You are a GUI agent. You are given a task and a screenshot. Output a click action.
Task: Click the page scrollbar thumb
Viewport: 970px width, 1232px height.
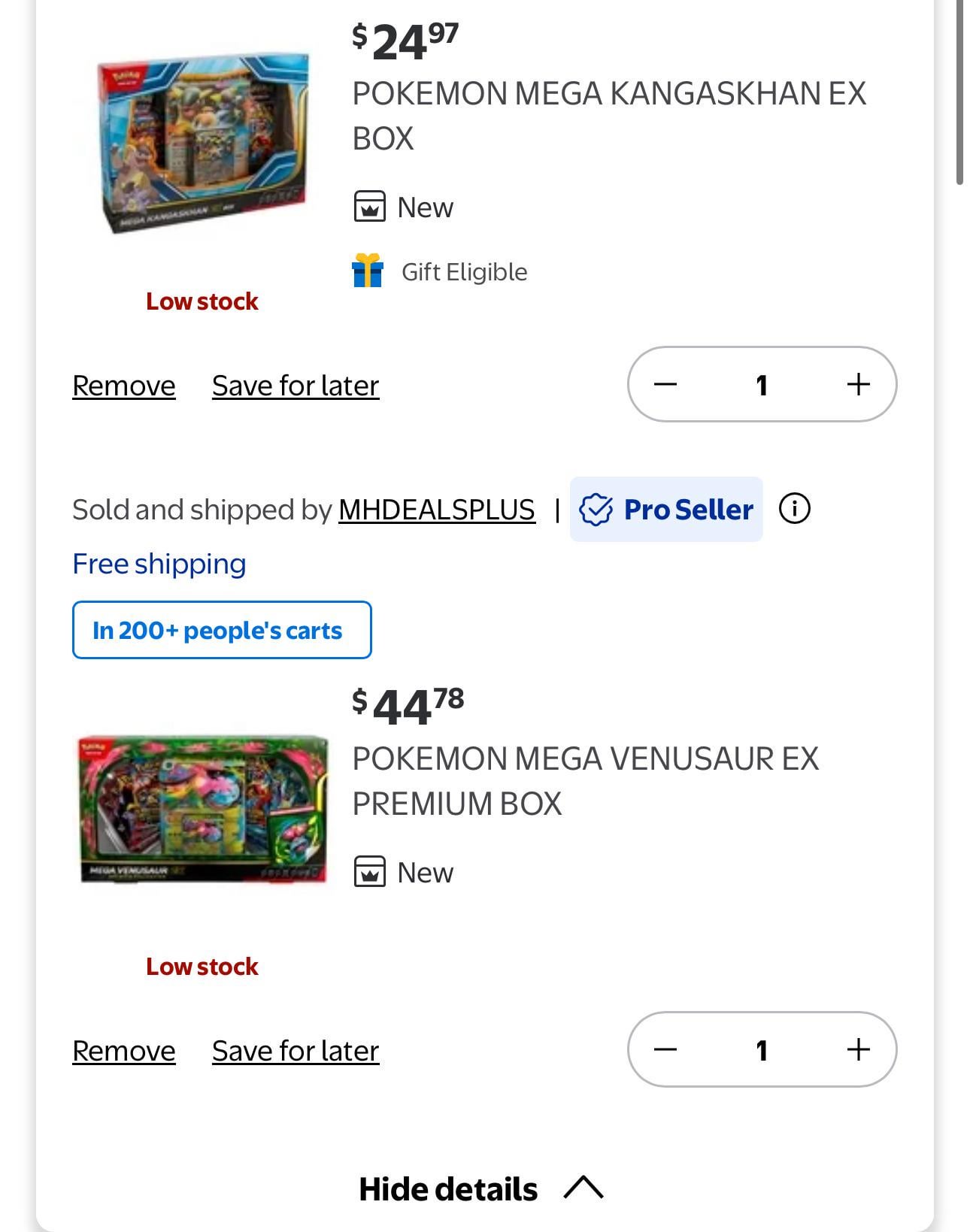(x=960, y=92)
